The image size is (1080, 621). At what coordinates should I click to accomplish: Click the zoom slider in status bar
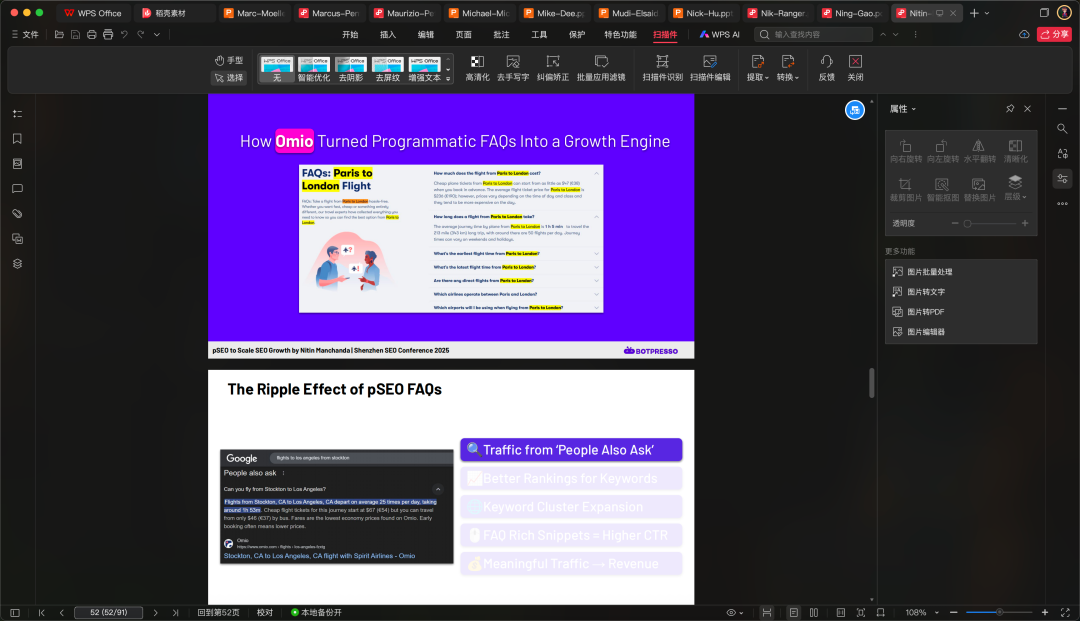point(999,612)
